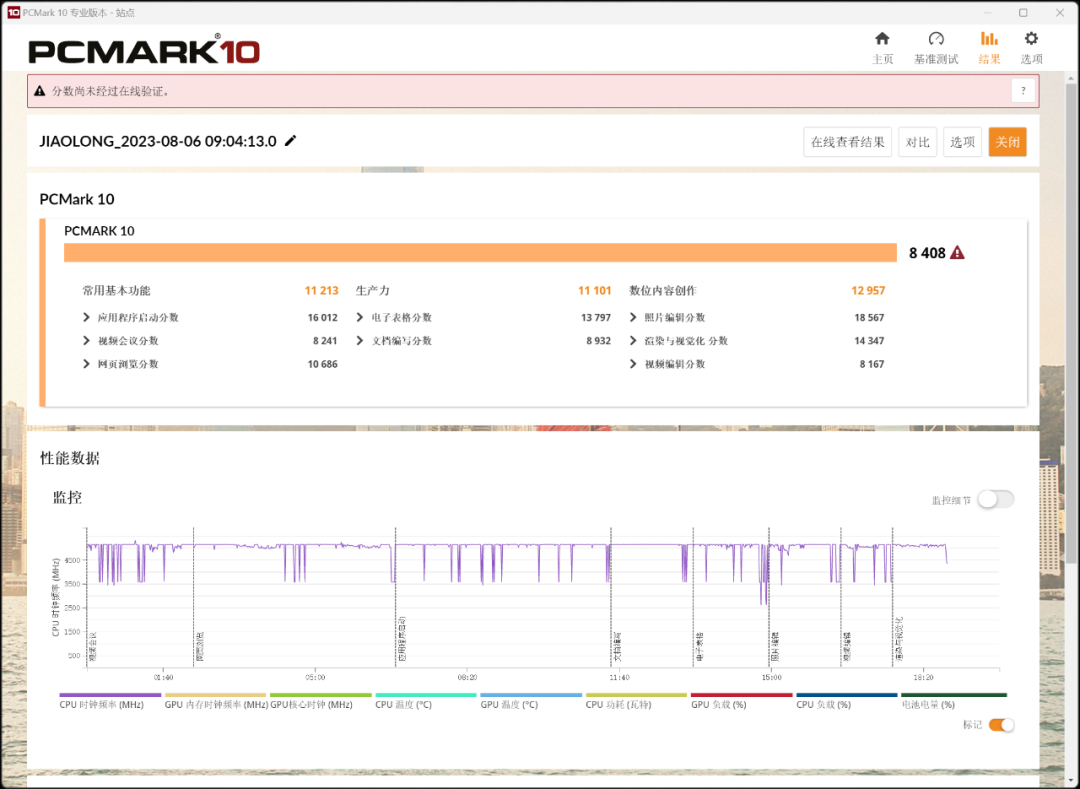The width and height of the screenshot is (1080, 789).
Task: Click the 生产力 score 11 101
Action: [x=594, y=291]
